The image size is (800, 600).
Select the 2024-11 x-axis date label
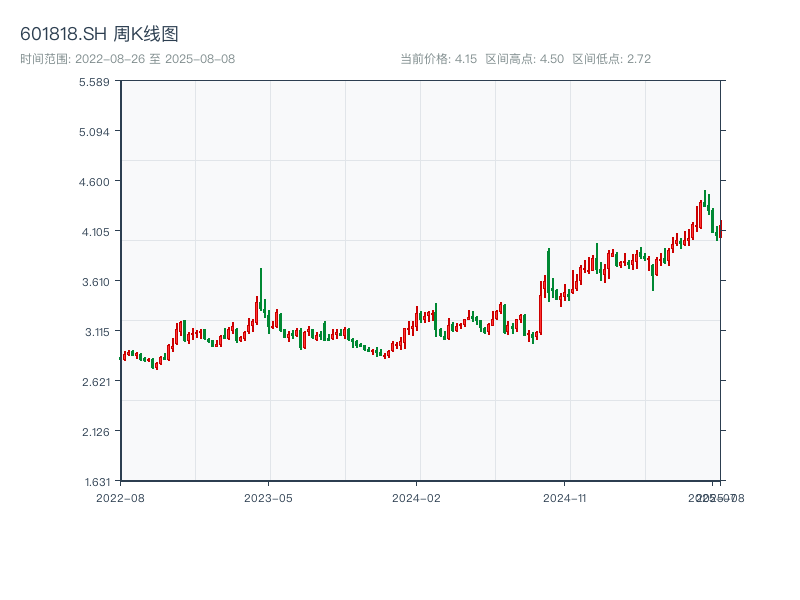coord(565,497)
